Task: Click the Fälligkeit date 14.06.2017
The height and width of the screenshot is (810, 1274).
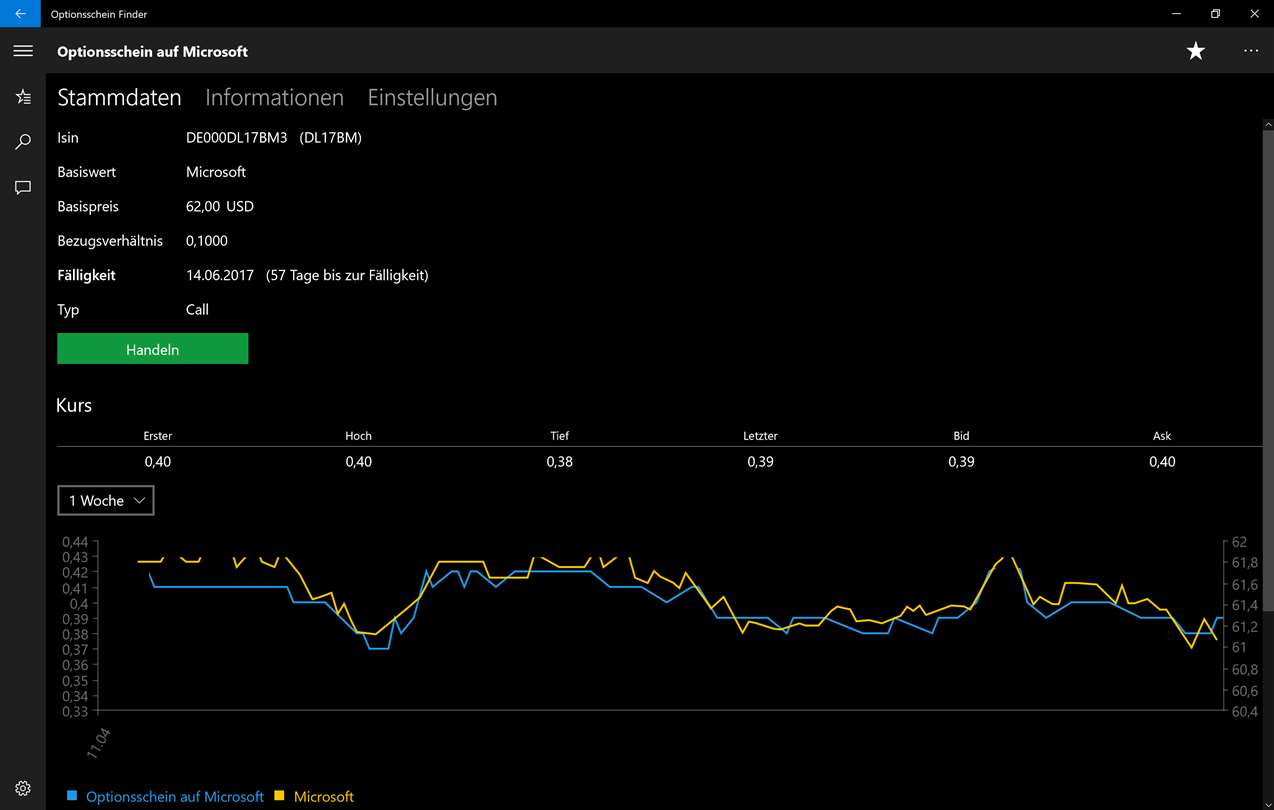Action: [x=220, y=275]
